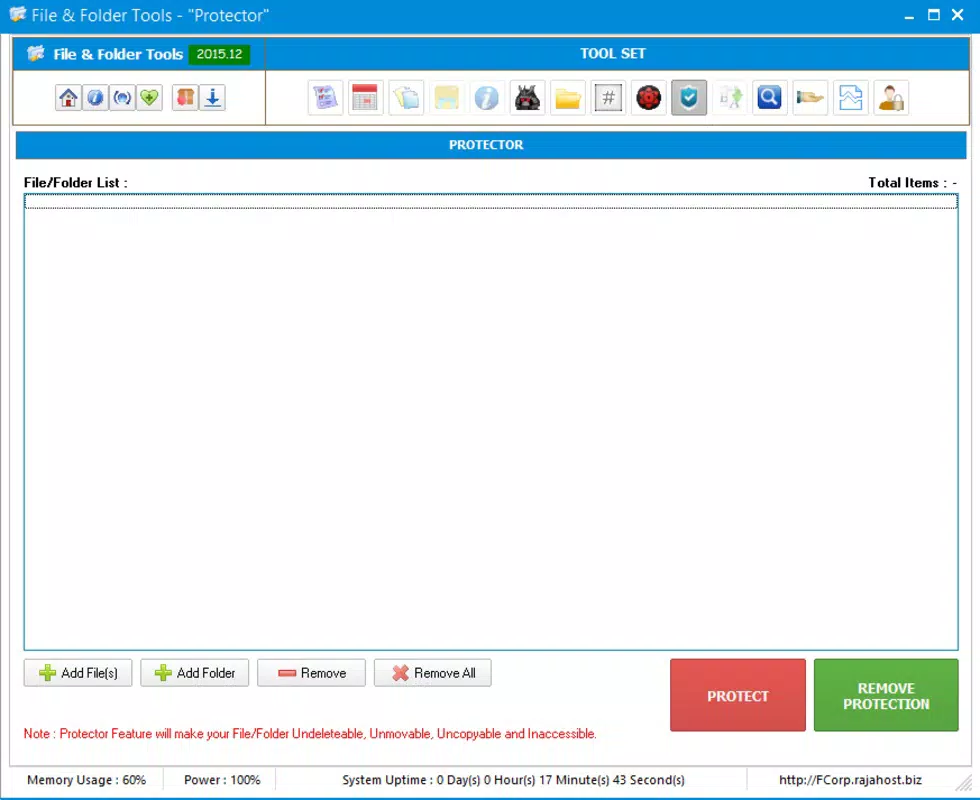Screen dimensions: 980x800
Task: Open the red book icon
Action: click(x=185, y=98)
